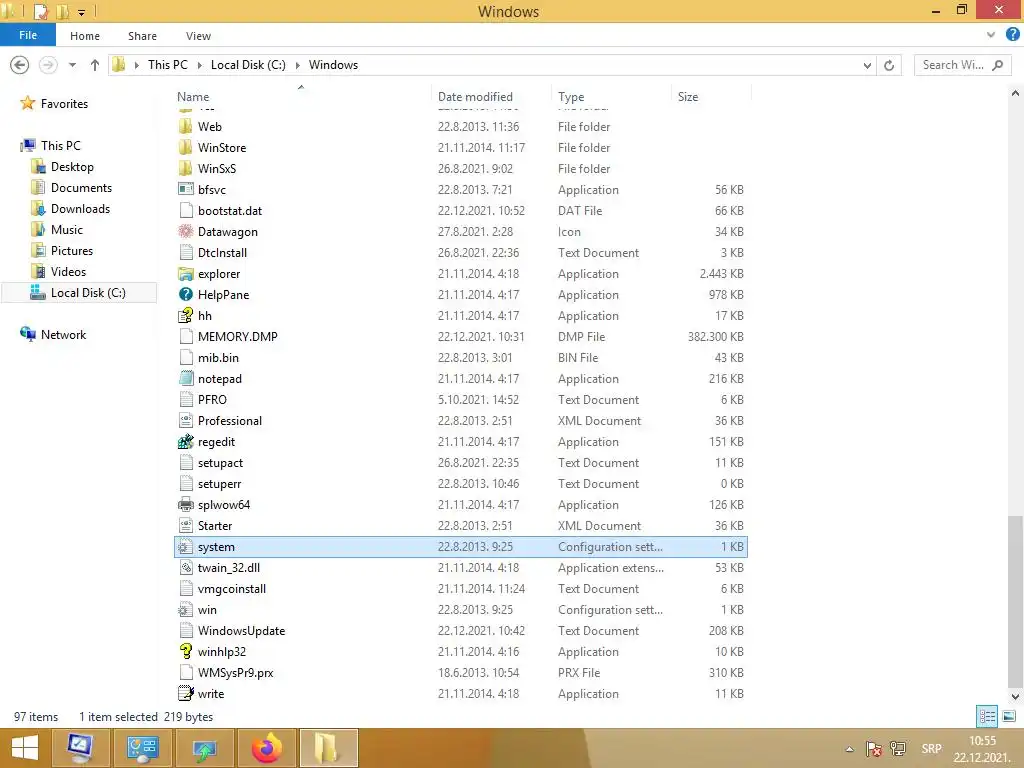
Task: Open the Home ribbon tab
Action: click(x=85, y=36)
